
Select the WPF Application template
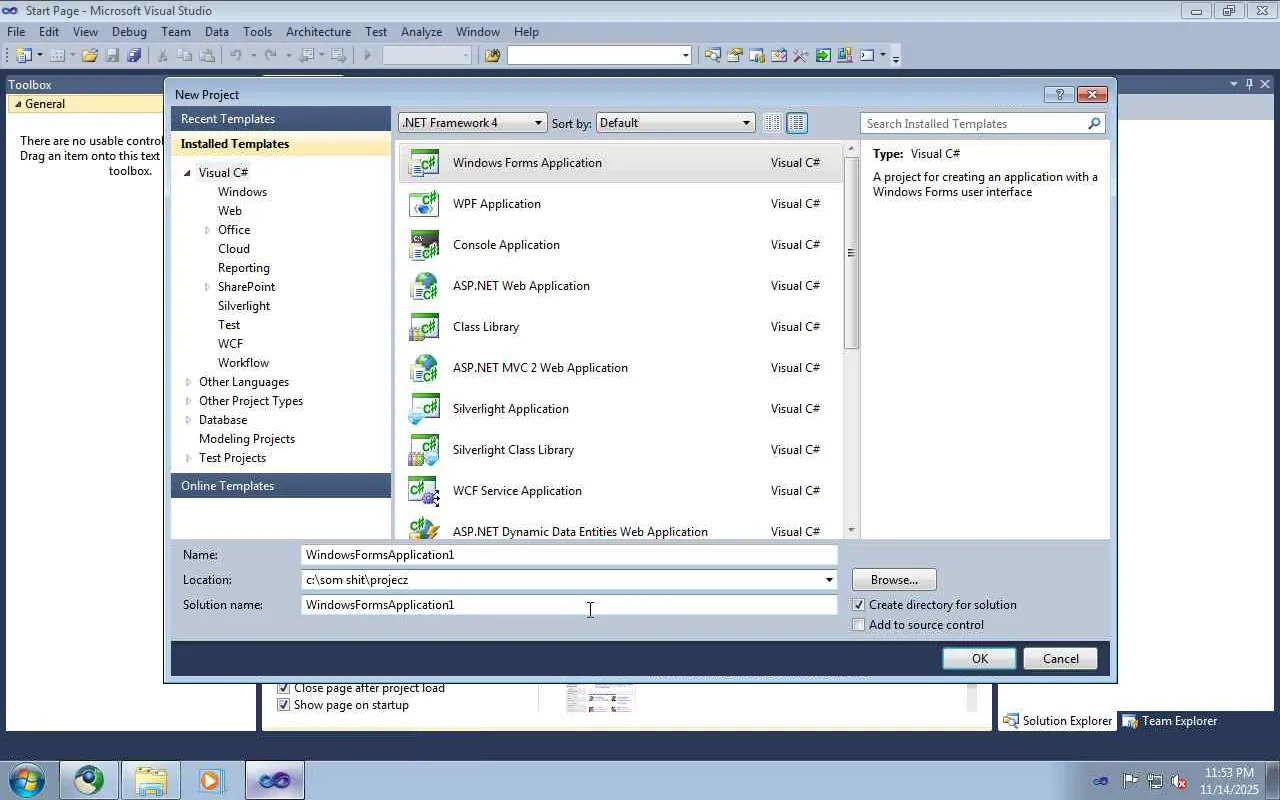coord(620,204)
